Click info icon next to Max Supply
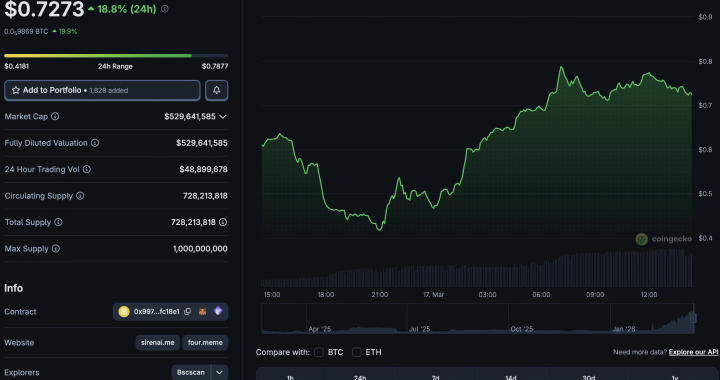Image resolution: width=720 pixels, height=380 pixels. (56, 249)
